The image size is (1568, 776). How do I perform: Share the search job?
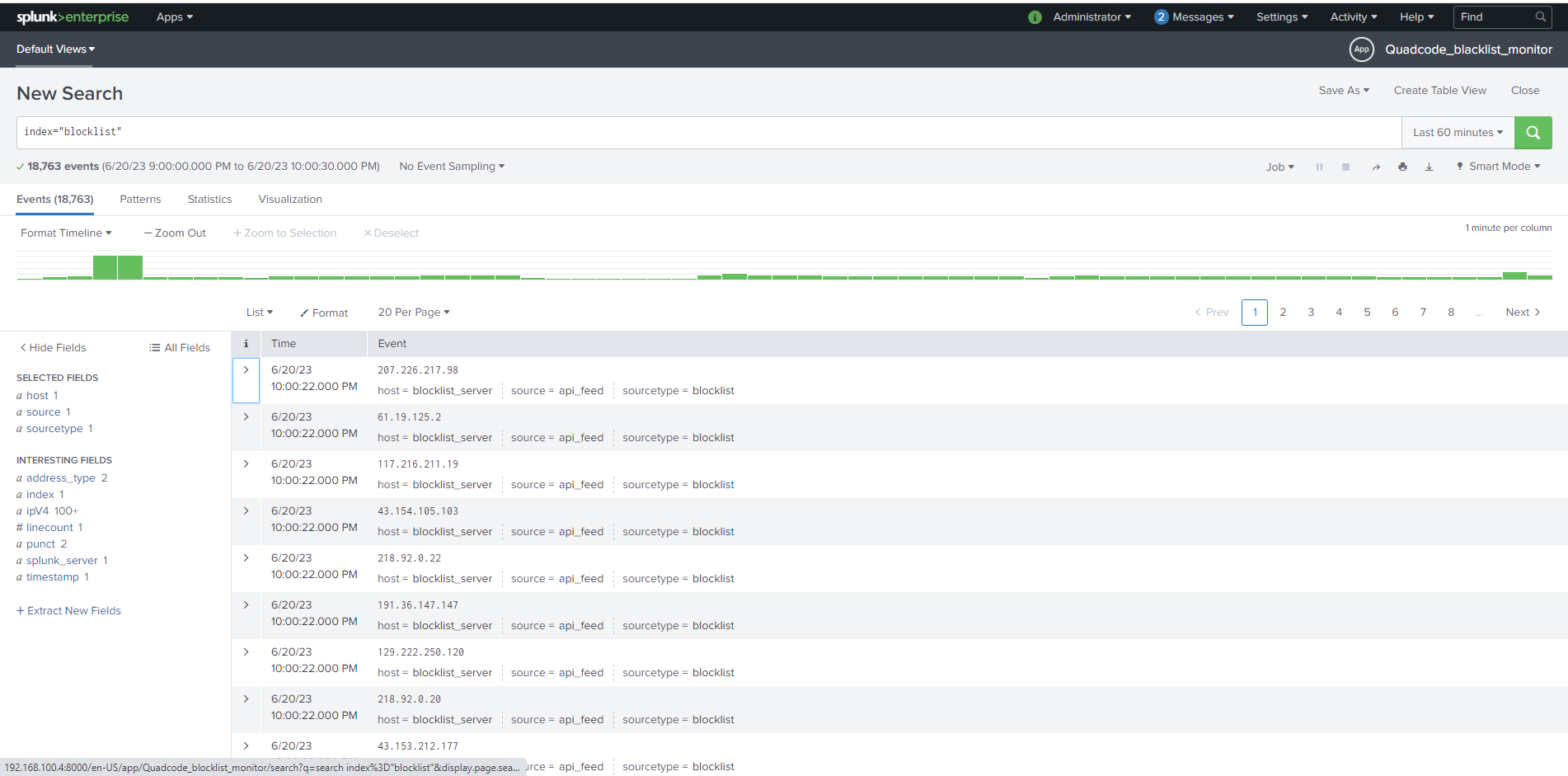(1376, 166)
